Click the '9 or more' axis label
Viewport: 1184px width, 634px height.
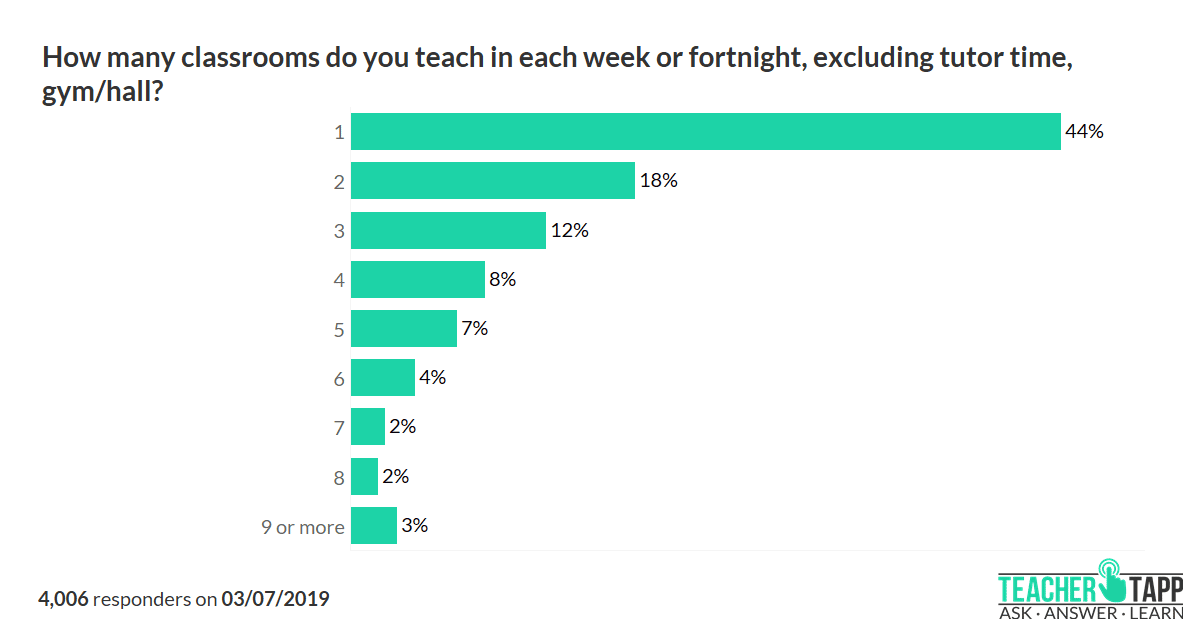pyautogui.click(x=303, y=527)
